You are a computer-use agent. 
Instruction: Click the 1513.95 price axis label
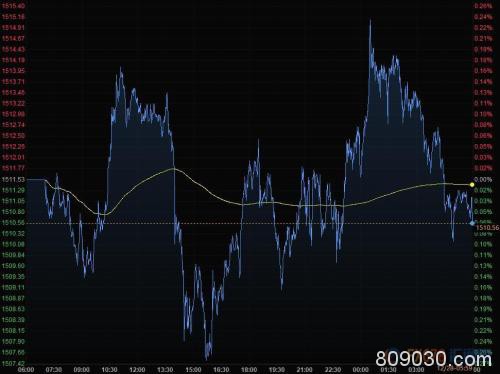(13, 71)
